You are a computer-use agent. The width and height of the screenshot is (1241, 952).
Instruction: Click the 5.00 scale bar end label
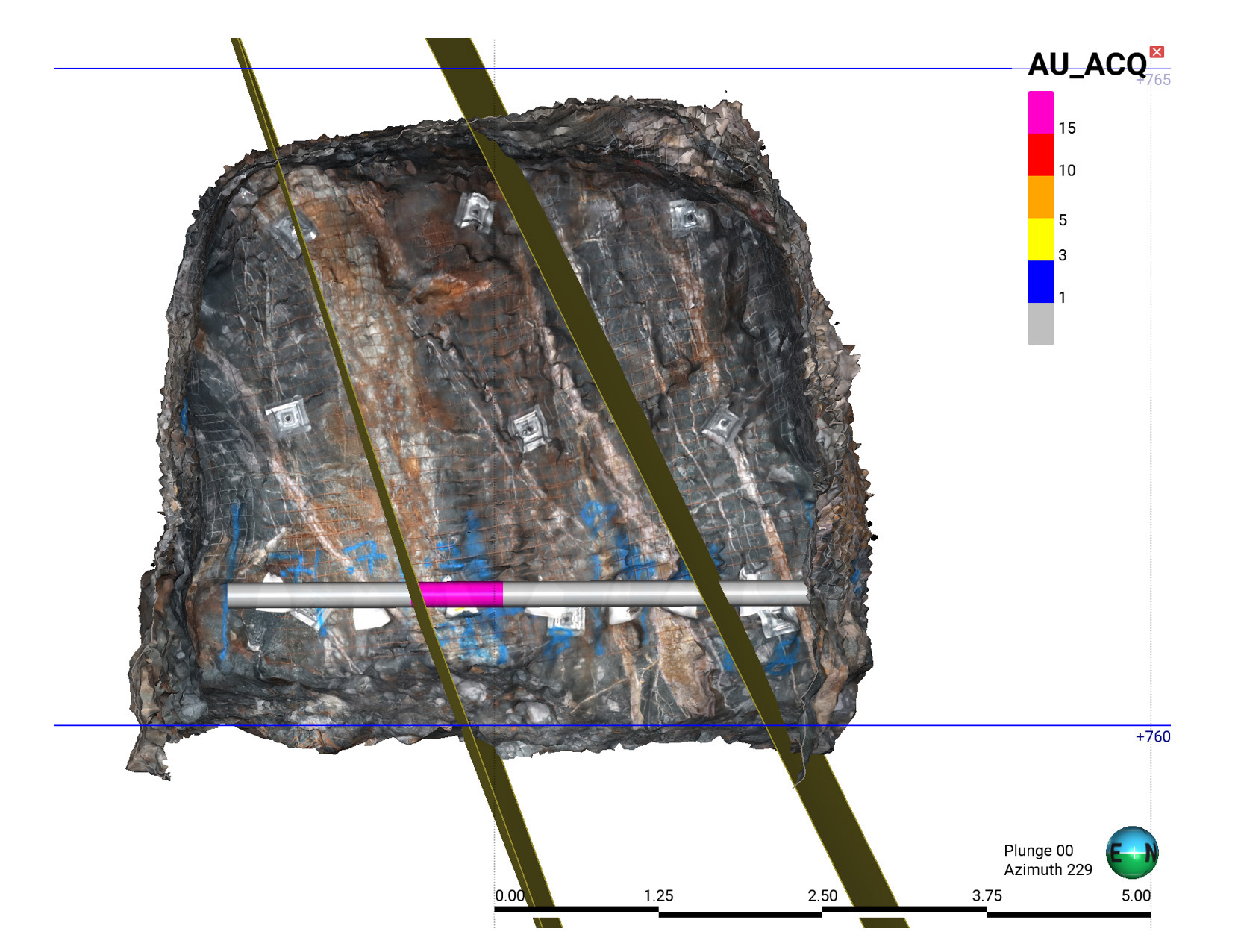(1135, 895)
